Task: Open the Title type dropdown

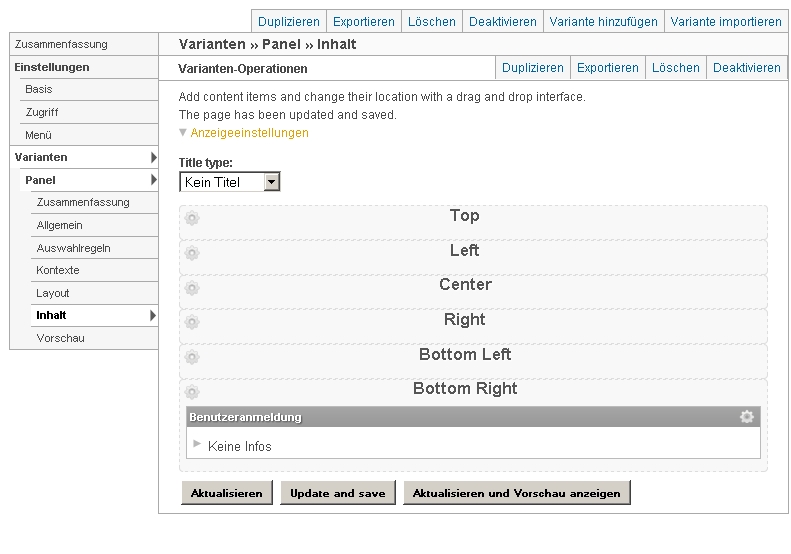Action: coord(230,182)
